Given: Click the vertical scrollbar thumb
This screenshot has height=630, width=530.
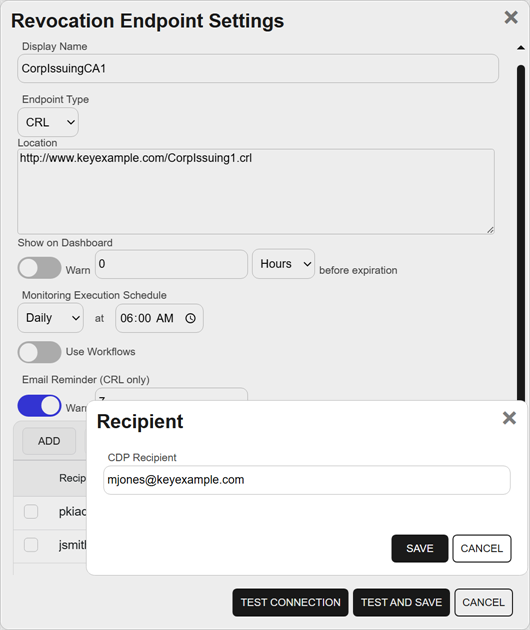Looking at the screenshot, I should tap(521, 233).
